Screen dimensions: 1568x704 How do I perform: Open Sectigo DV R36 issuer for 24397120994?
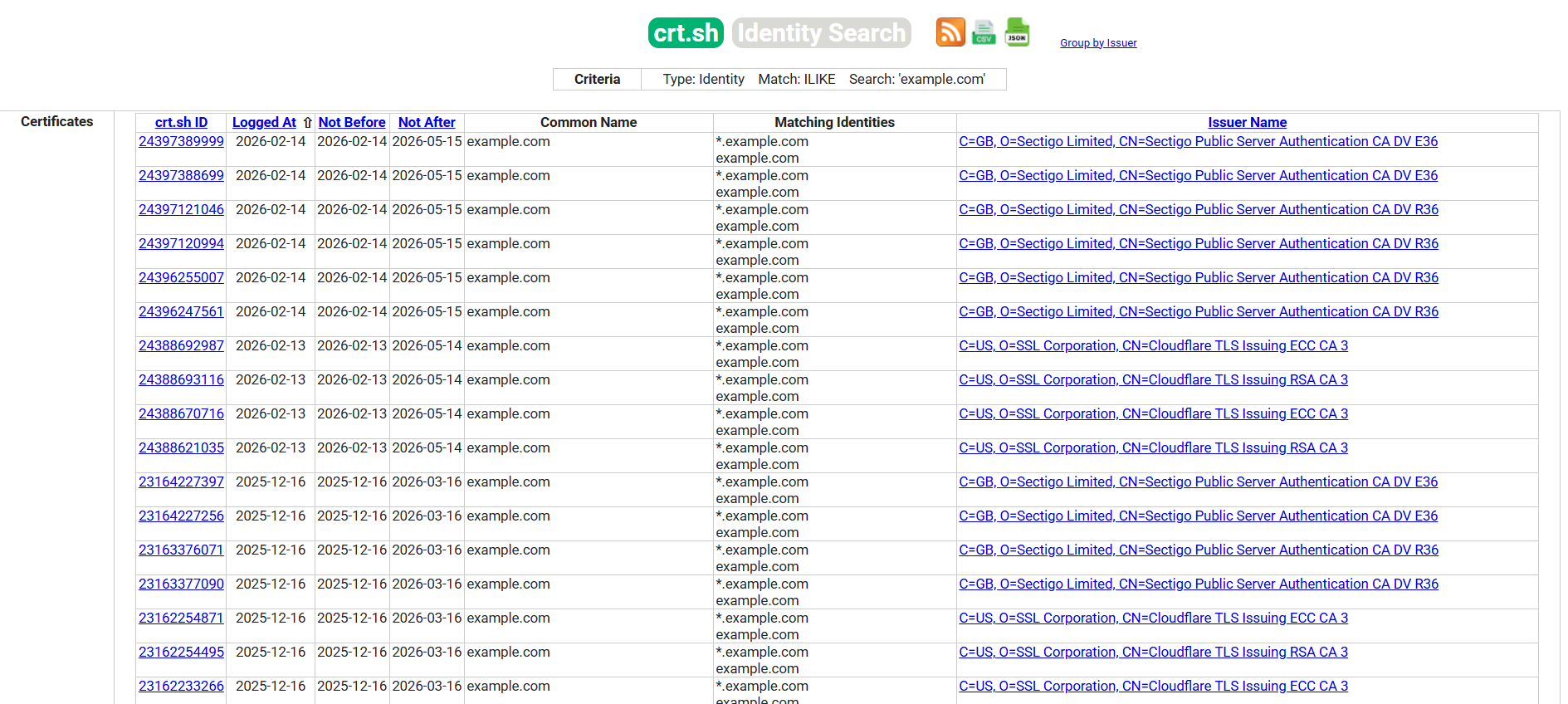point(1199,243)
